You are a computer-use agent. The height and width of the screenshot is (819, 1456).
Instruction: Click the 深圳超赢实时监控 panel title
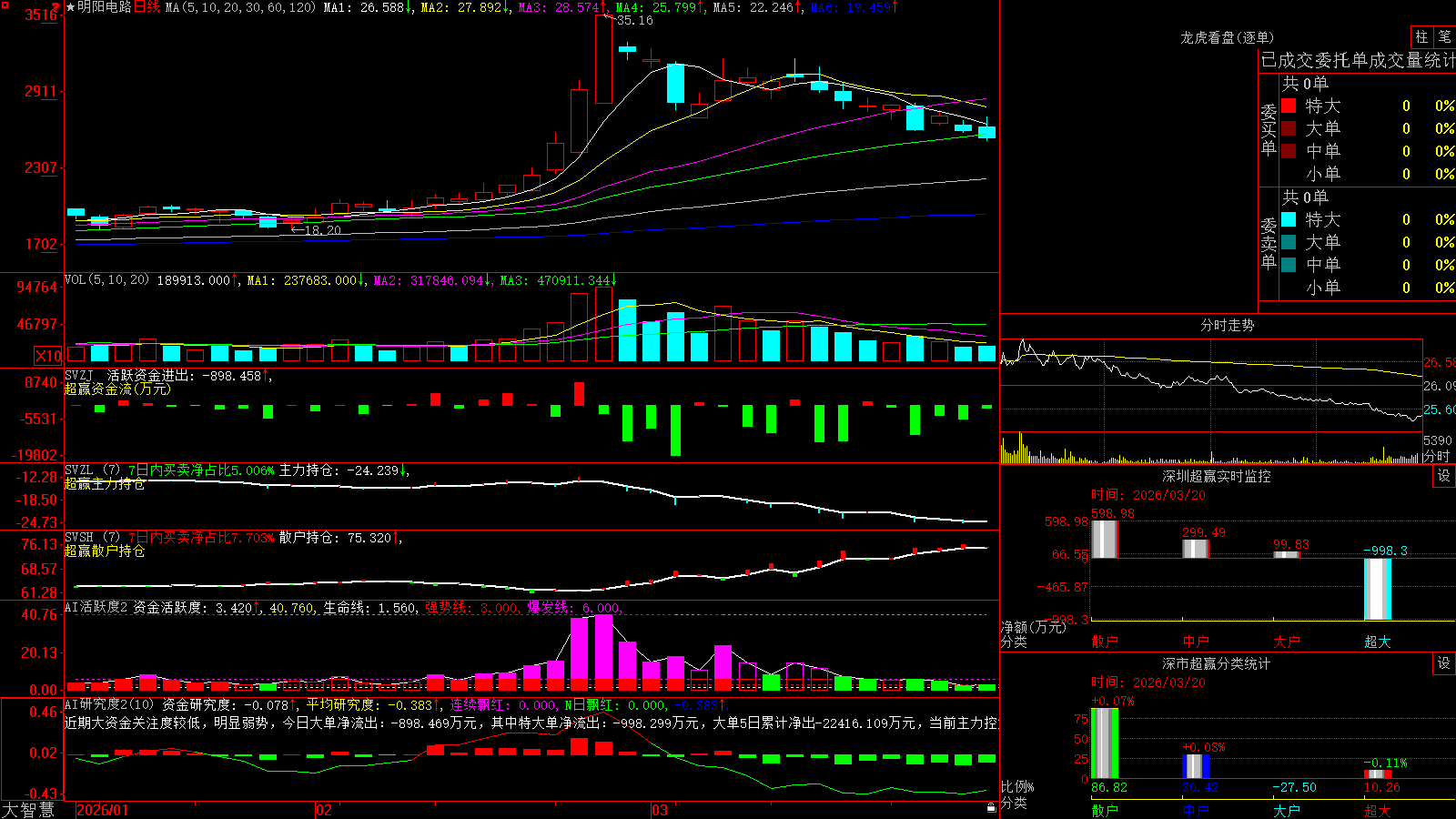pos(1217,476)
